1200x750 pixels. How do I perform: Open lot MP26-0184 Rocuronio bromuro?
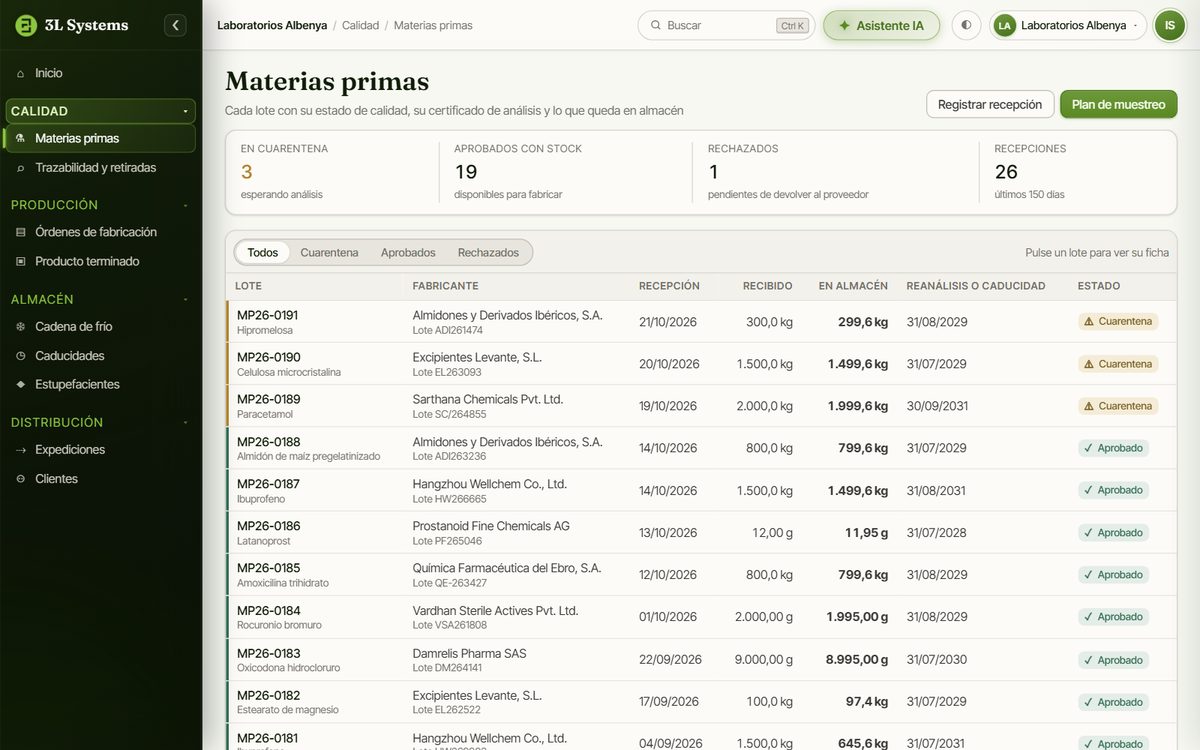tap(701, 617)
